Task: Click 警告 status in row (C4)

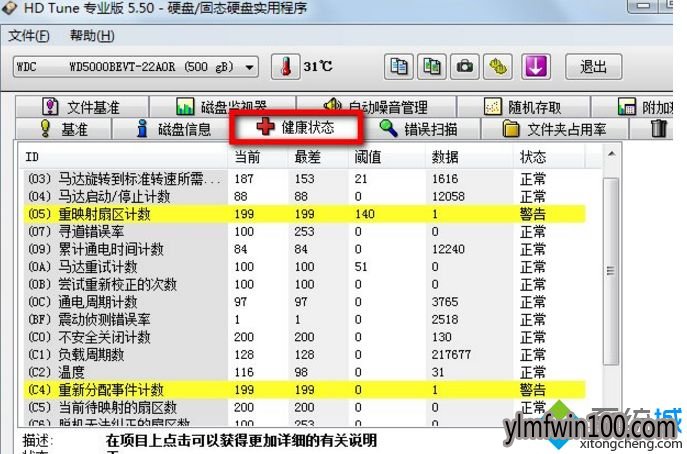Action: pyautogui.click(x=533, y=390)
